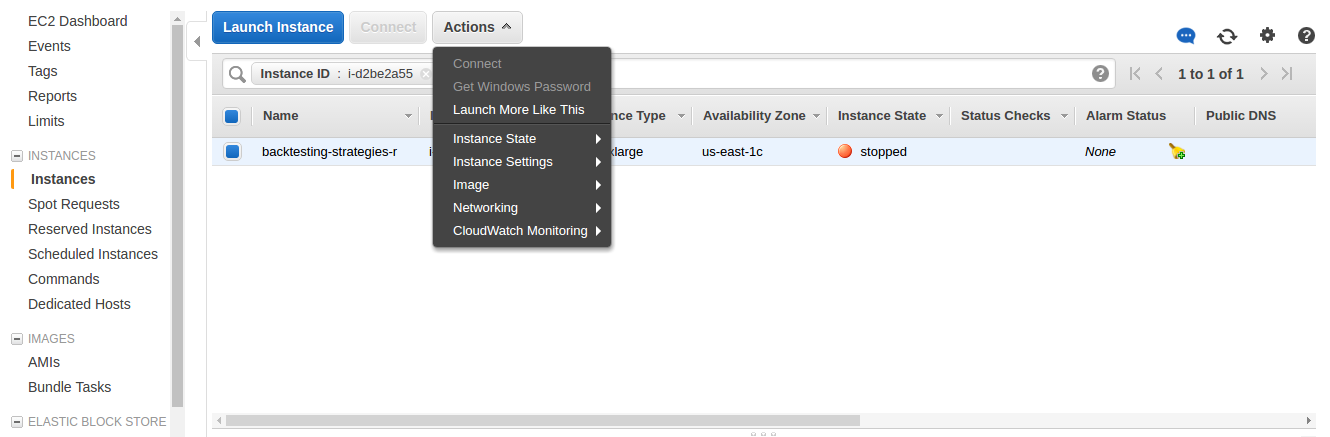The height and width of the screenshot is (437, 1330).
Task: Click the horizontal scrollbar left arrow
Action: pyautogui.click(x=219, y=420)
